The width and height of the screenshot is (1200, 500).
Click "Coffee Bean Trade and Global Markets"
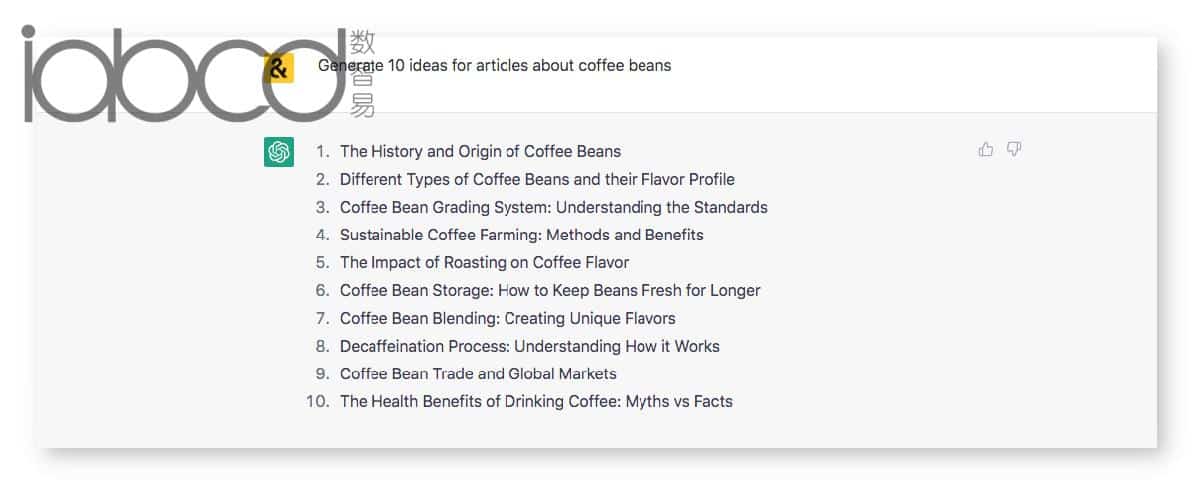coord(478,374)
